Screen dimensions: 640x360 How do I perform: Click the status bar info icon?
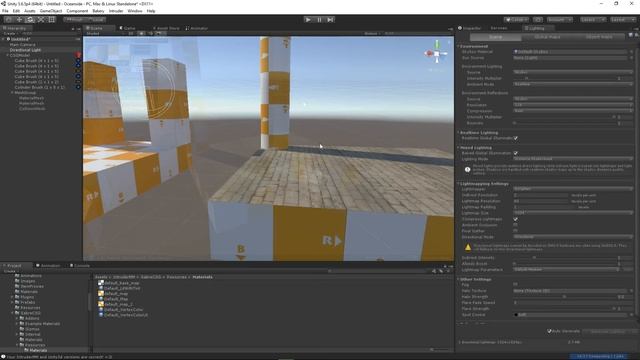pos(3,356)
